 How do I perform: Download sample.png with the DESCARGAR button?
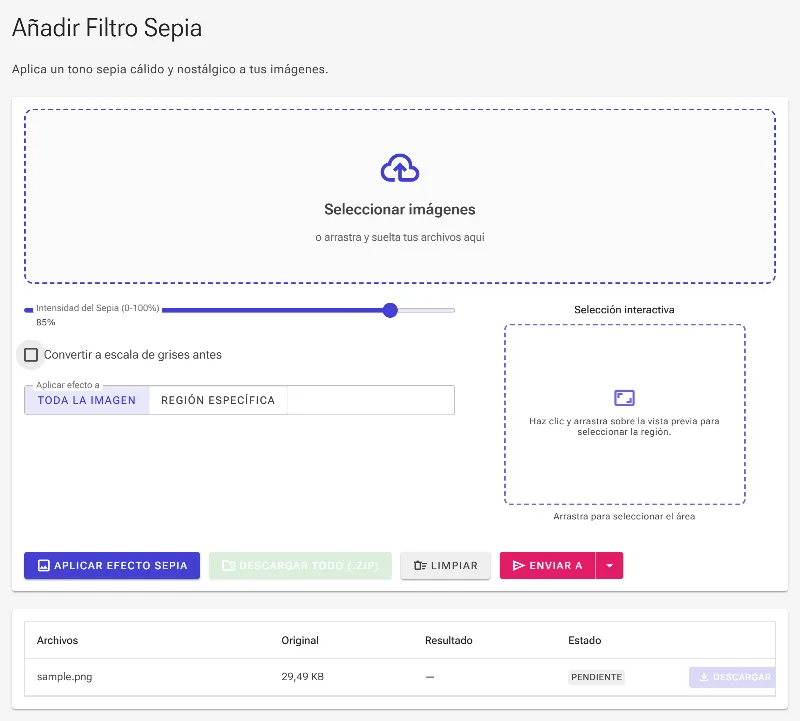tap(732, 677)
